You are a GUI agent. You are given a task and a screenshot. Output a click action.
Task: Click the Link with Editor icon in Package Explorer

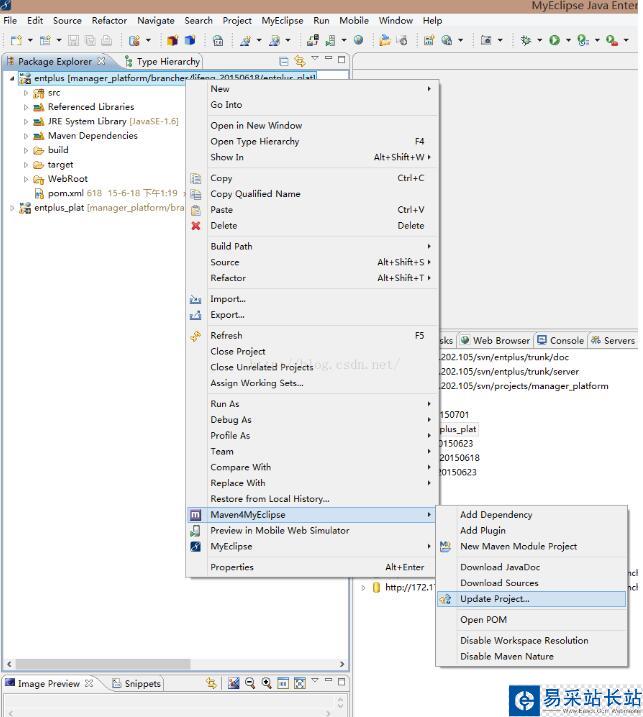[300, 60]
